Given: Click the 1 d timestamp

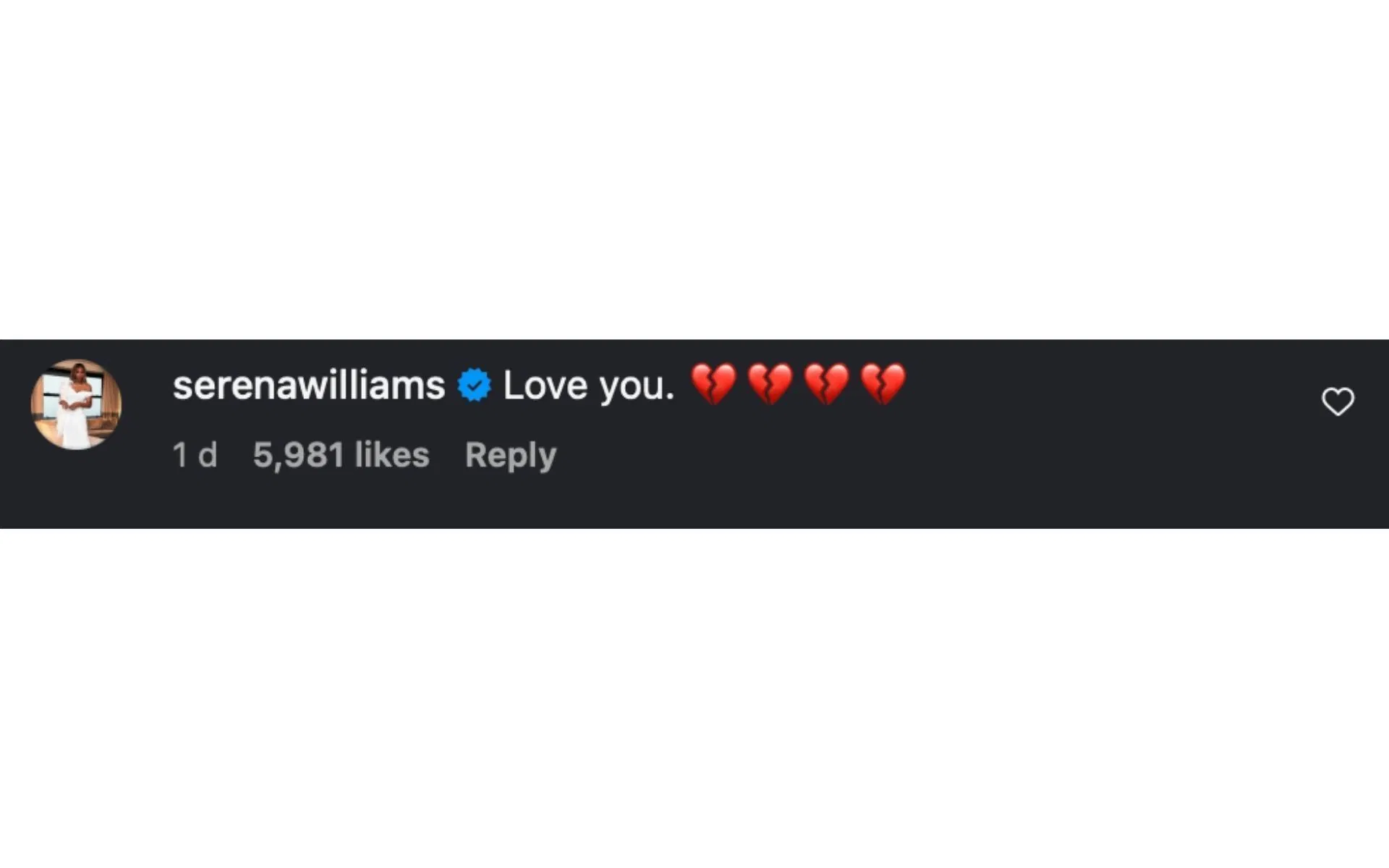Looking at the screenshot, I should tap(195, 455).
